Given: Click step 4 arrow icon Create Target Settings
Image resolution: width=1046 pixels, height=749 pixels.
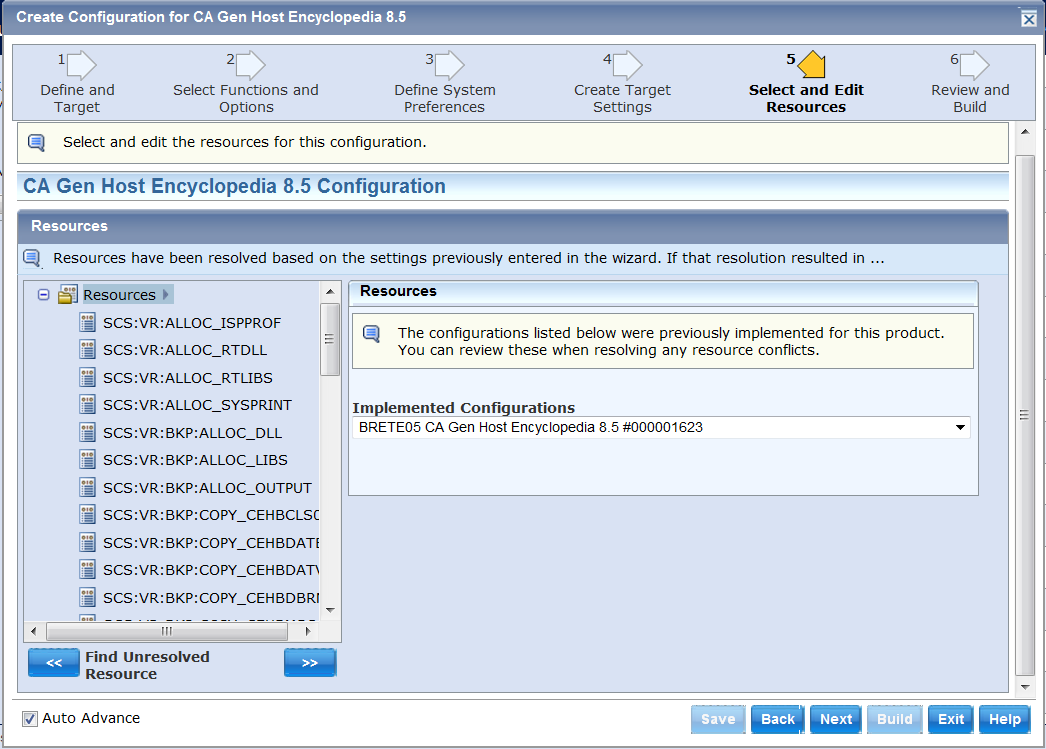Looking at the screenshot, I should click(x=628, y=65).
